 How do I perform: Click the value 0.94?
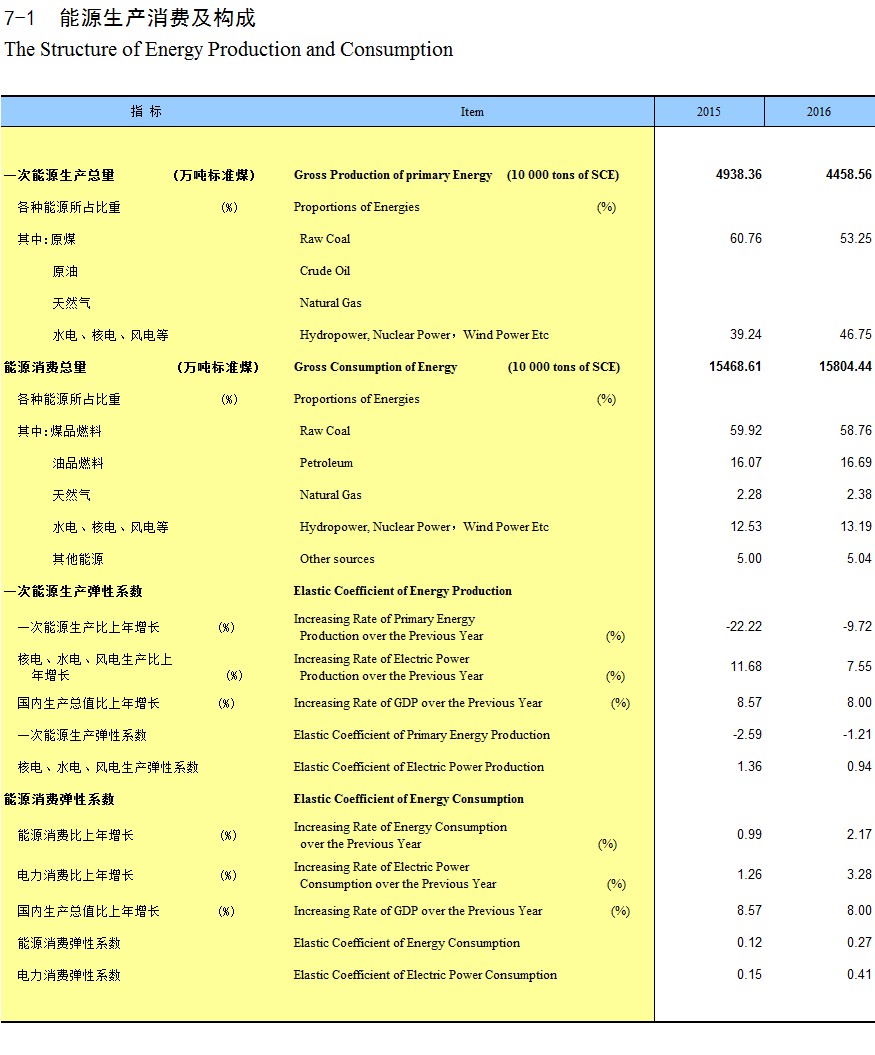tap(859, 766)
